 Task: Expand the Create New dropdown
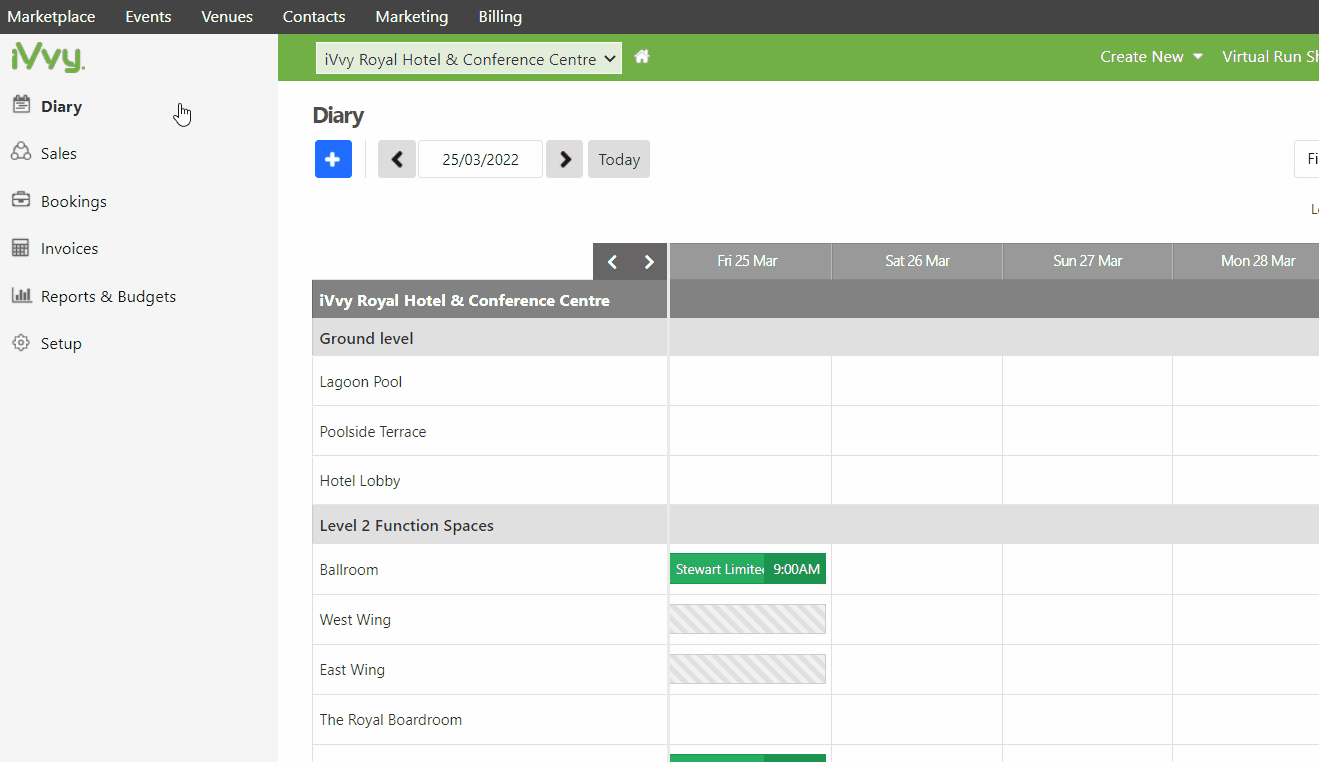1151,57
